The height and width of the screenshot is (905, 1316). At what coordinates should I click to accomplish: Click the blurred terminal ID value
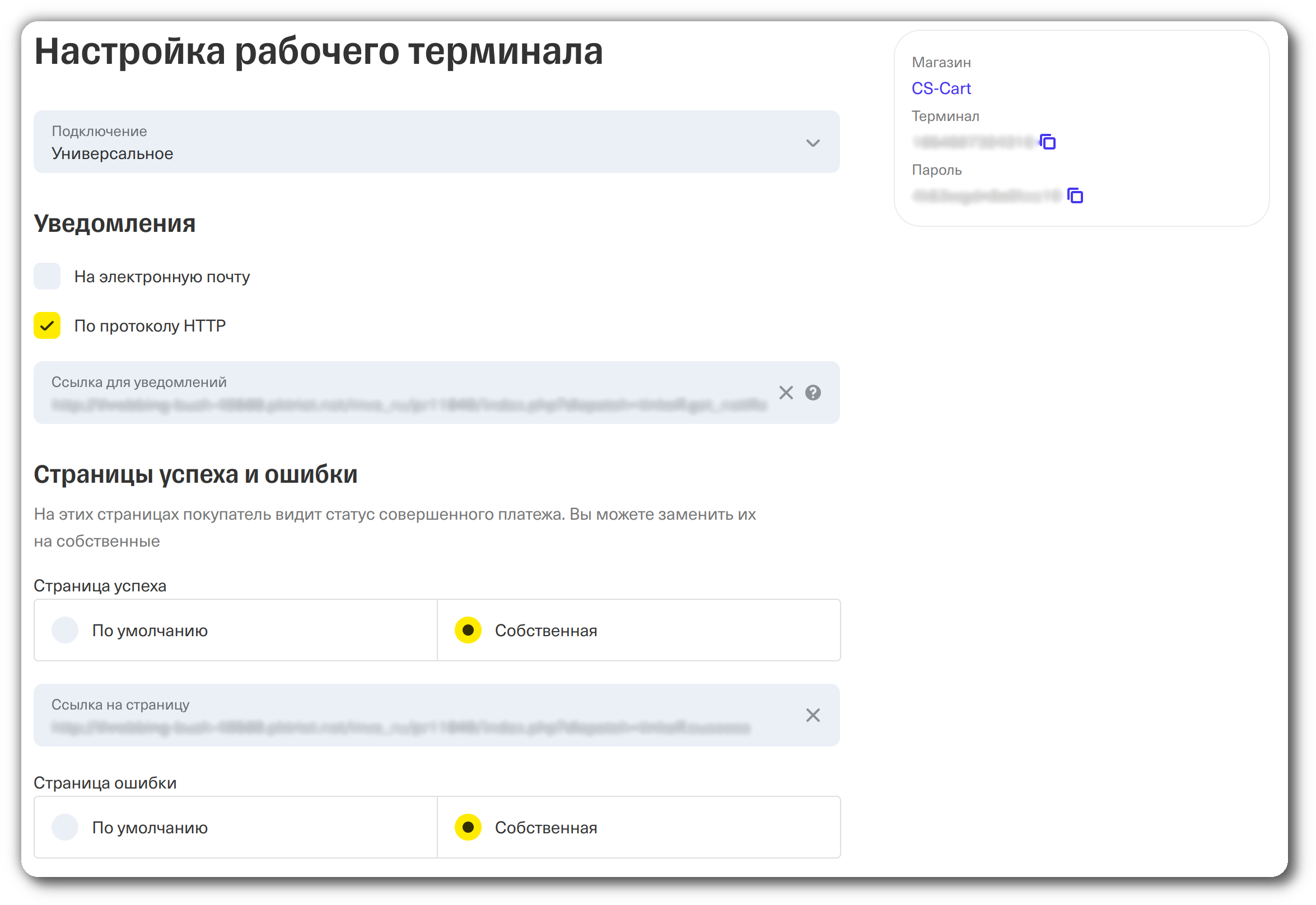tap(973, 142)
